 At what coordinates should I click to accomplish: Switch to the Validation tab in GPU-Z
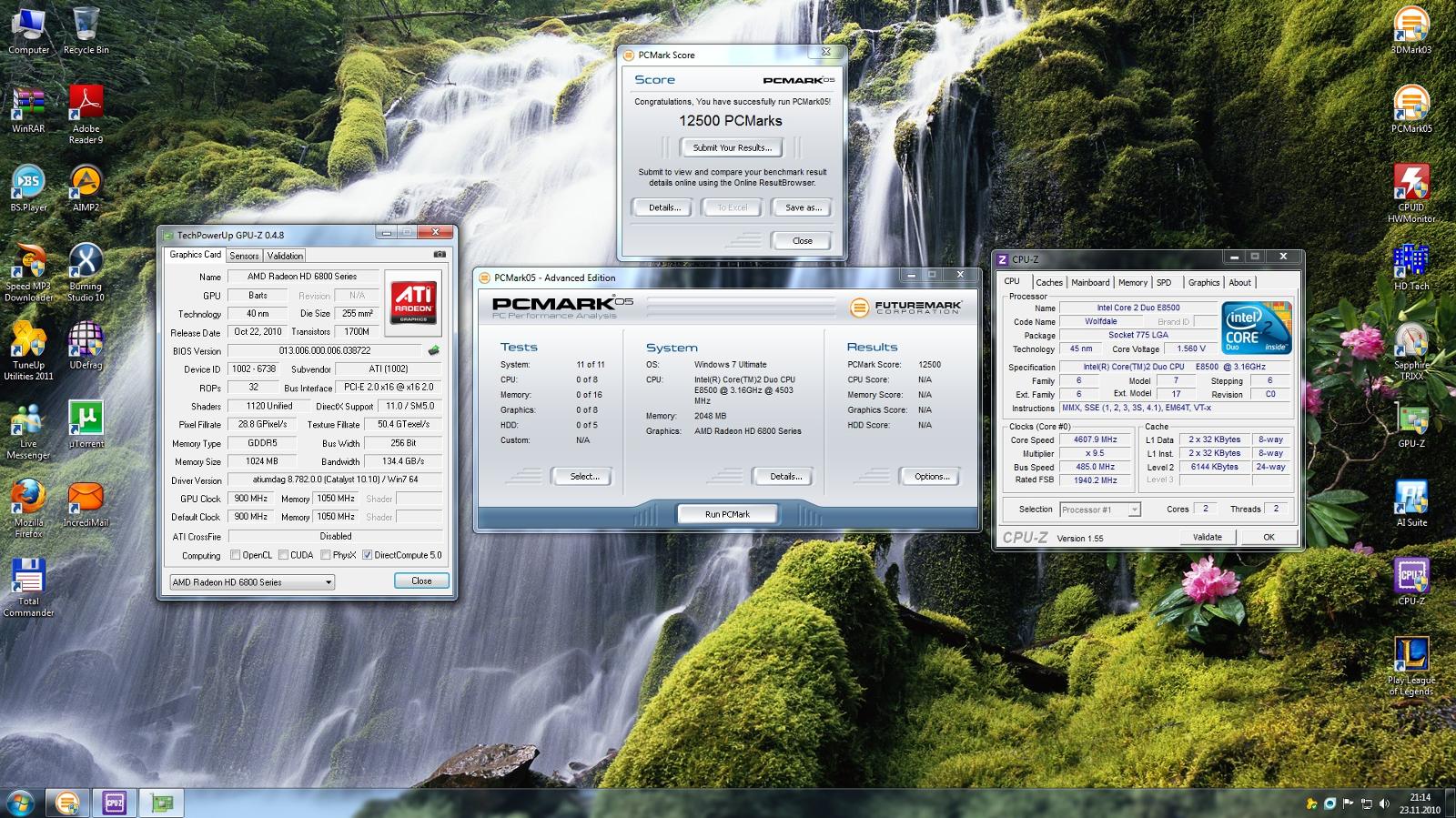click(x=285, y=256)
